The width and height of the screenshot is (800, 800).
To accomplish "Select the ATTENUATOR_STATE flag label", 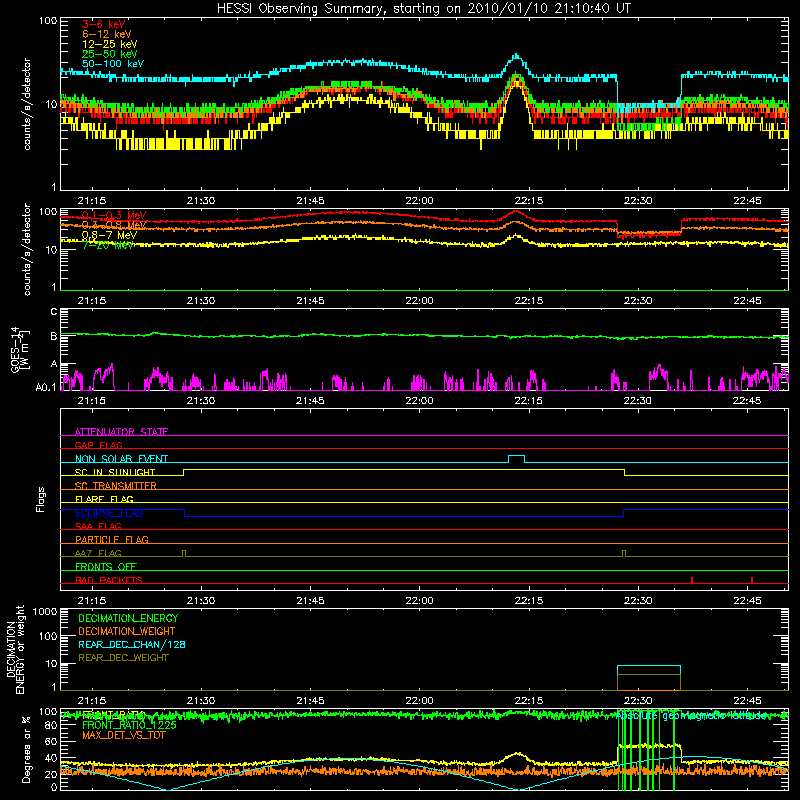I will (x=121, y=432).
